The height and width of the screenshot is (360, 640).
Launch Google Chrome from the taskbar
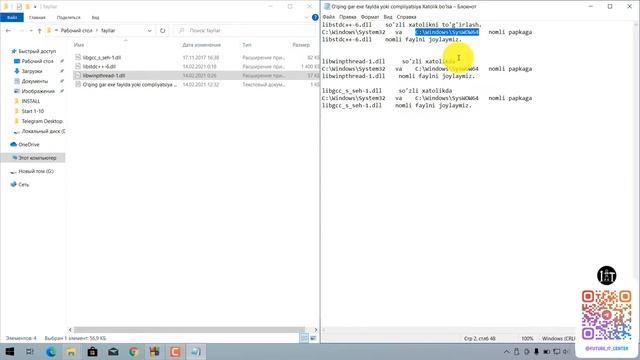click(134, 351)
